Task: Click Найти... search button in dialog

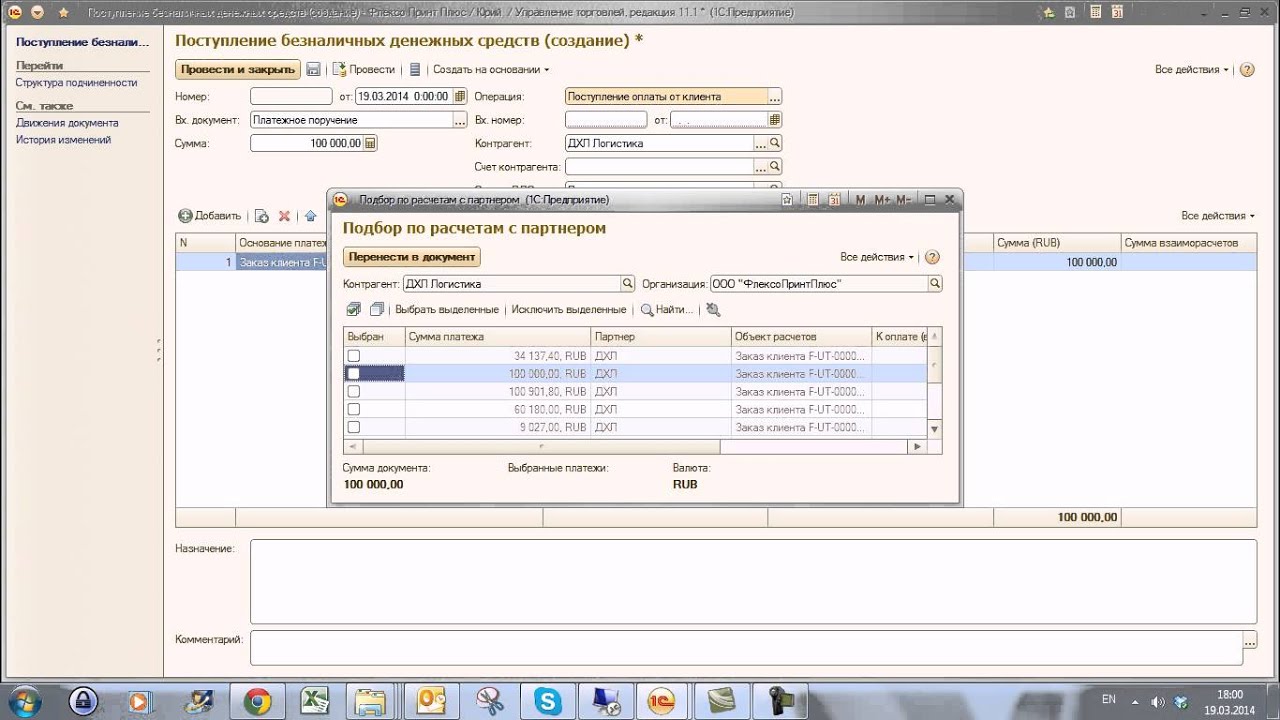Action: pos(667,310)
